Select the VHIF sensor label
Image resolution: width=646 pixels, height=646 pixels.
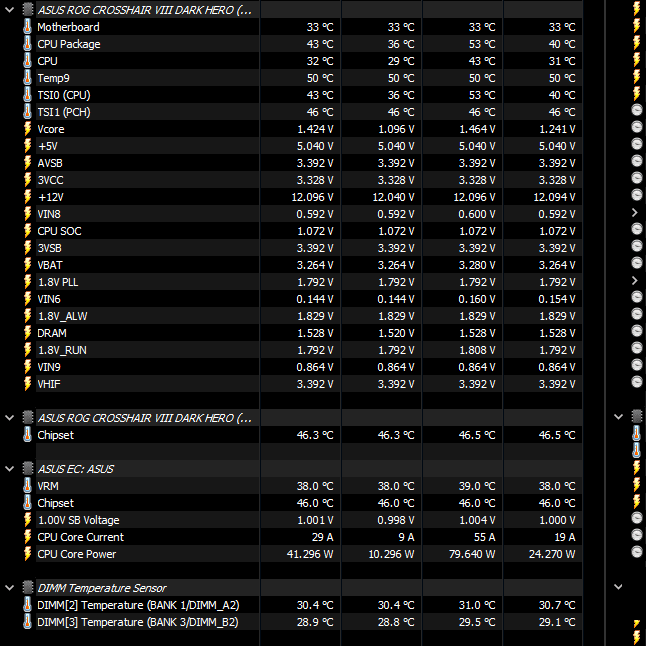point(49,384)
